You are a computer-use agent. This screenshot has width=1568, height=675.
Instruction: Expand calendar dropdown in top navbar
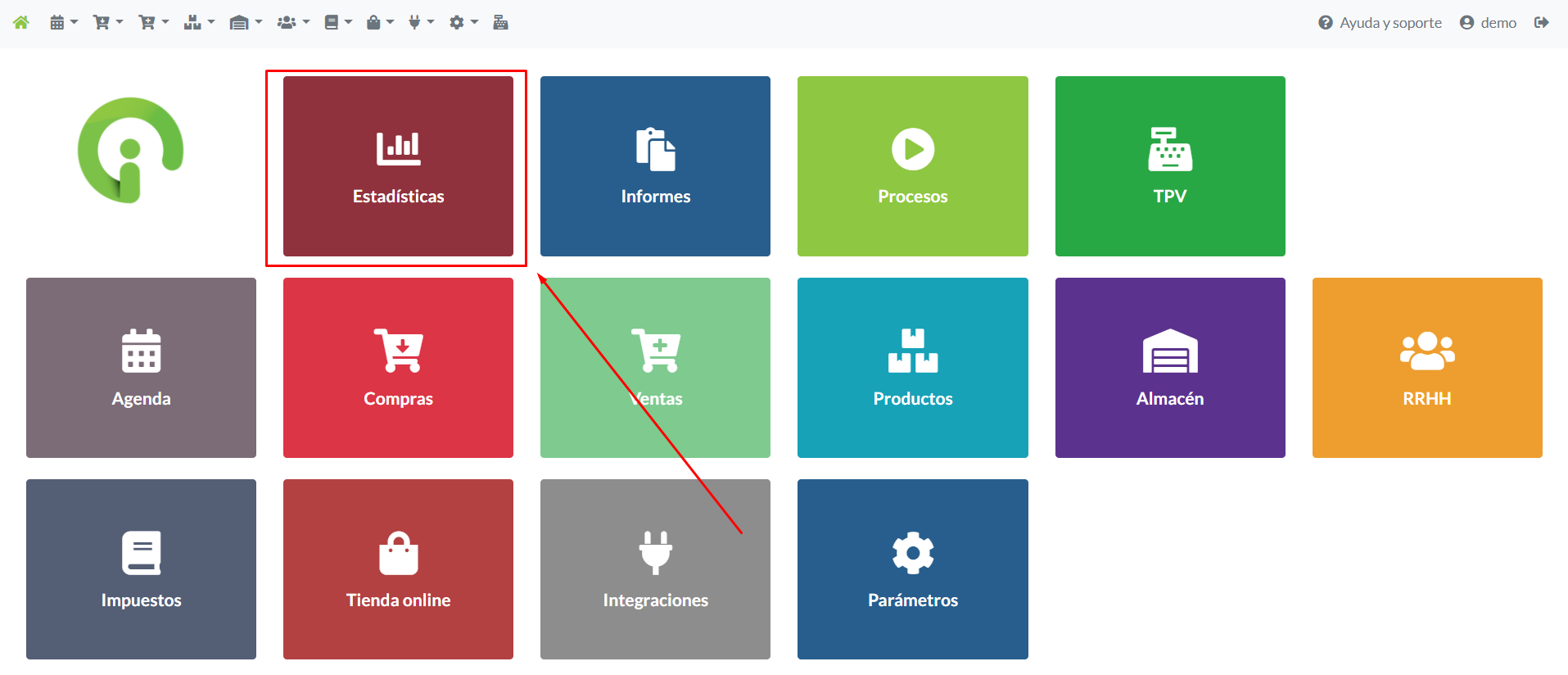63,23
